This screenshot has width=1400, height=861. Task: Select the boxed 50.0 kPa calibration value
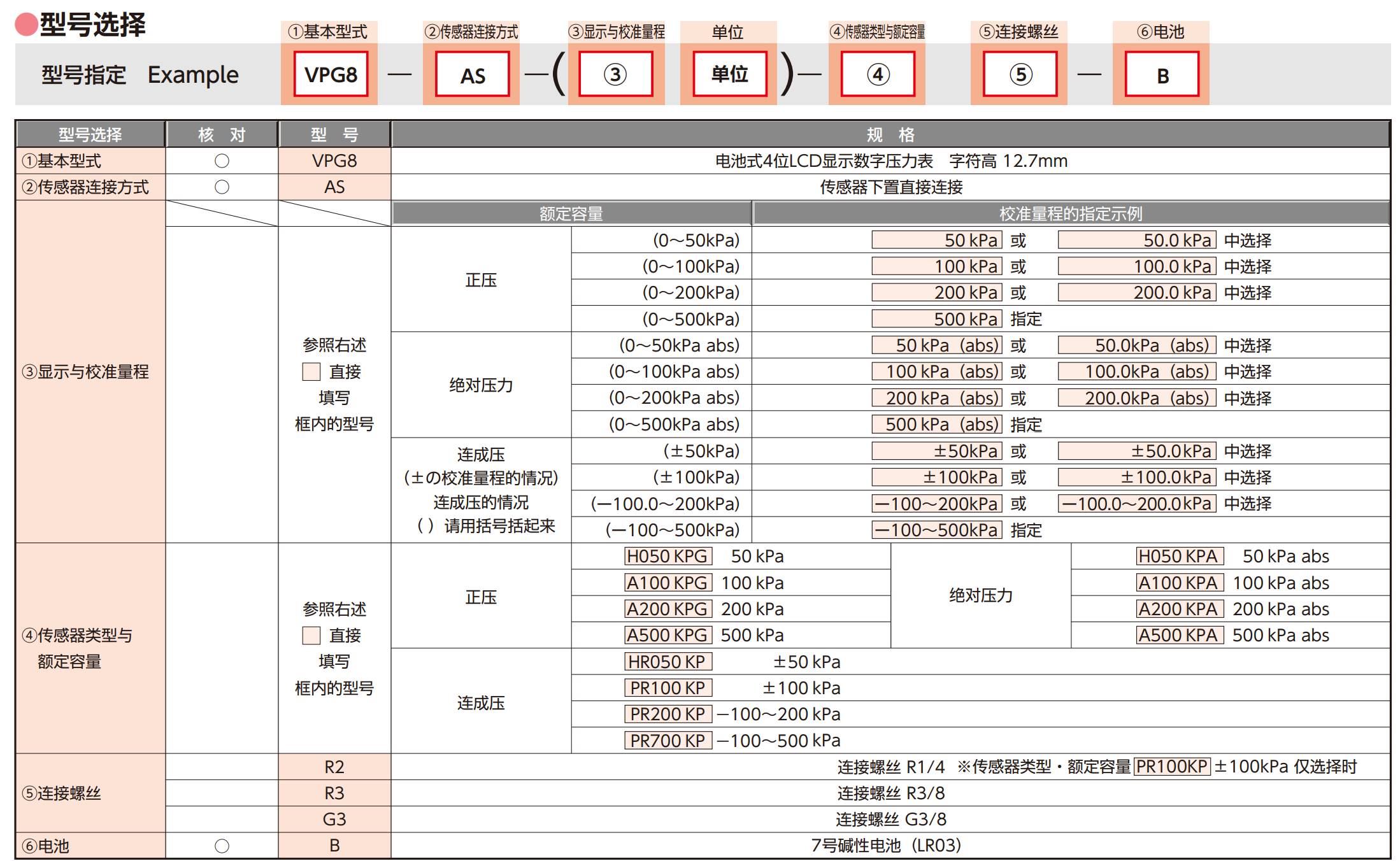1137,240
